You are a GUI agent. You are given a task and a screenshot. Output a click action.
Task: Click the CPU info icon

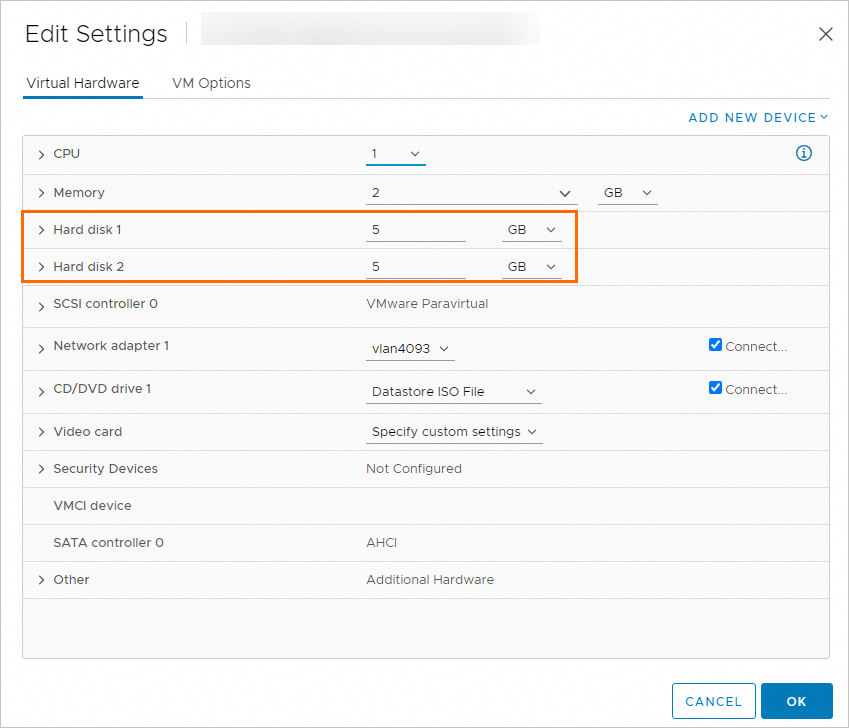[x=803, y=154]
